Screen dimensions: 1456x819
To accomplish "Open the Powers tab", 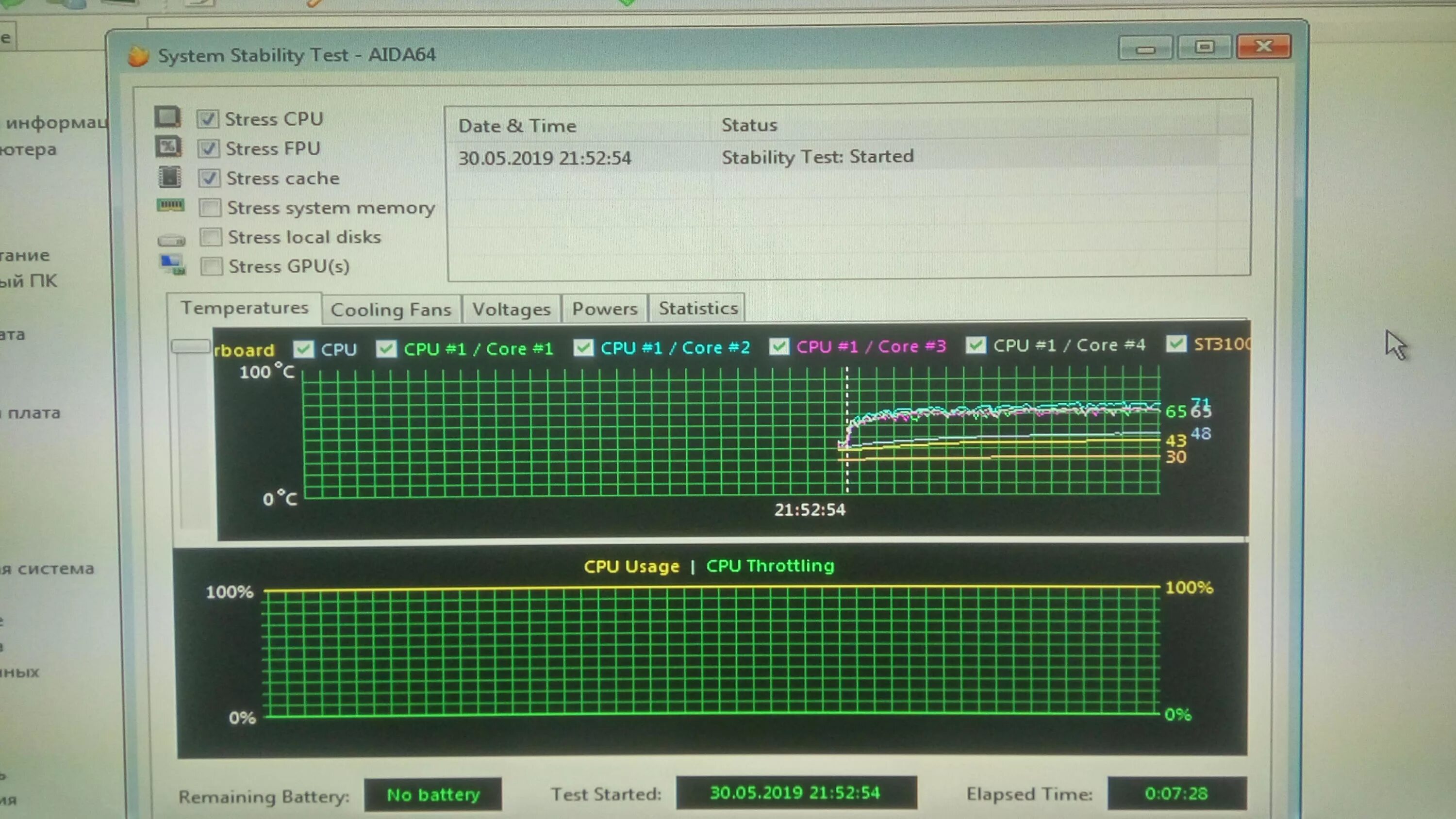I will 605,309.
